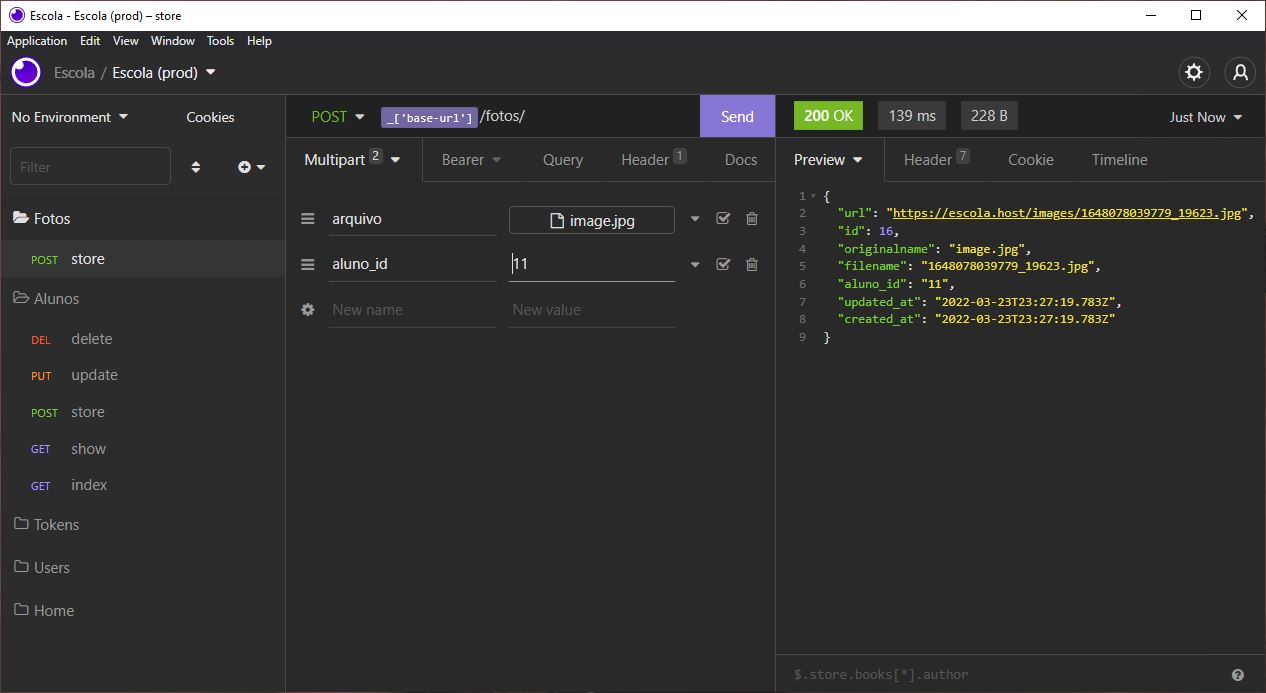The width and height of the screenshot is (1266, 693).
Task: Click the Send button
Action: pos(737,116)
